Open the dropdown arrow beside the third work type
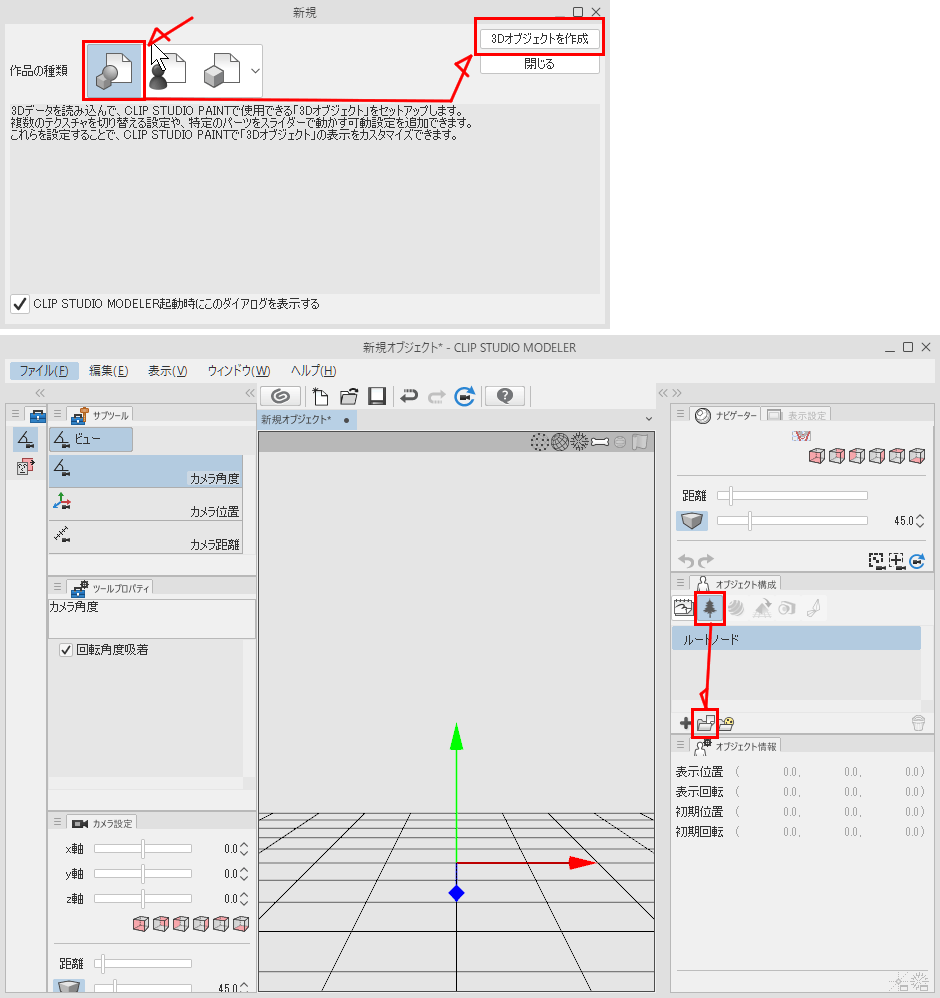 (x=257, y=70)
